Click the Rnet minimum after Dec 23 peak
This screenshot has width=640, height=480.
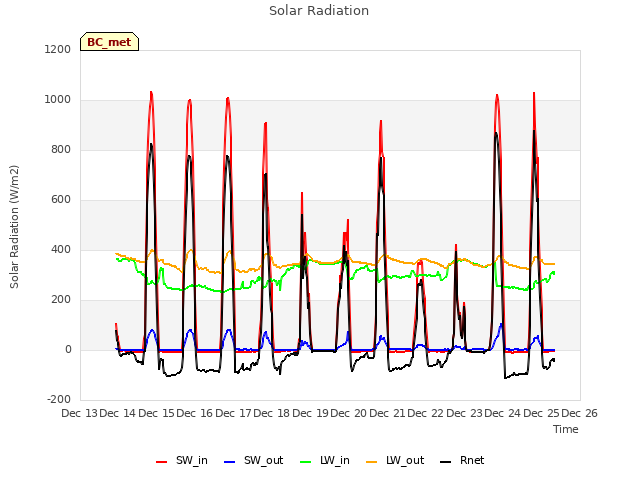pos(505,378)
